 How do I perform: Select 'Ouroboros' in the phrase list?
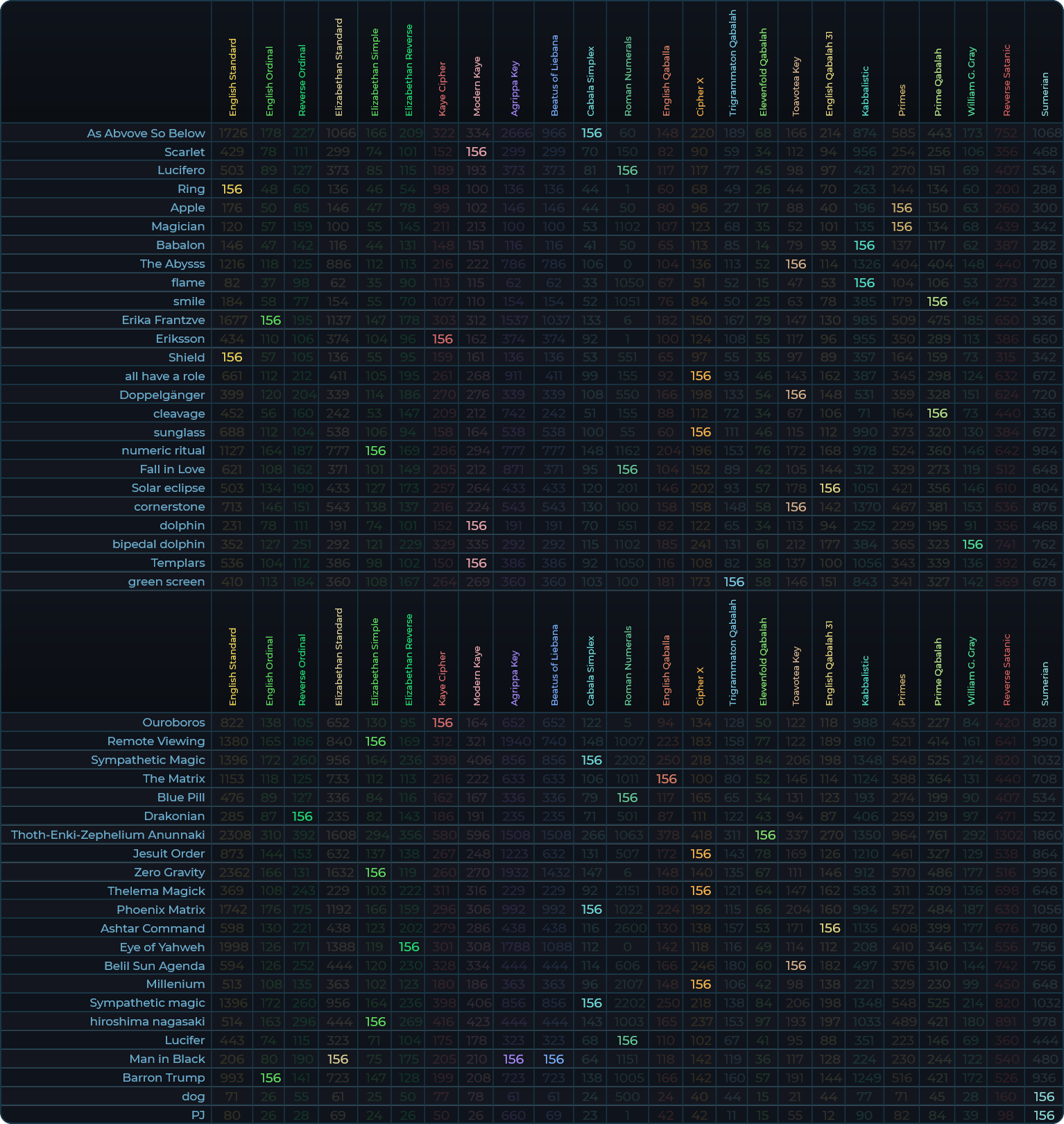pos(173,722)
